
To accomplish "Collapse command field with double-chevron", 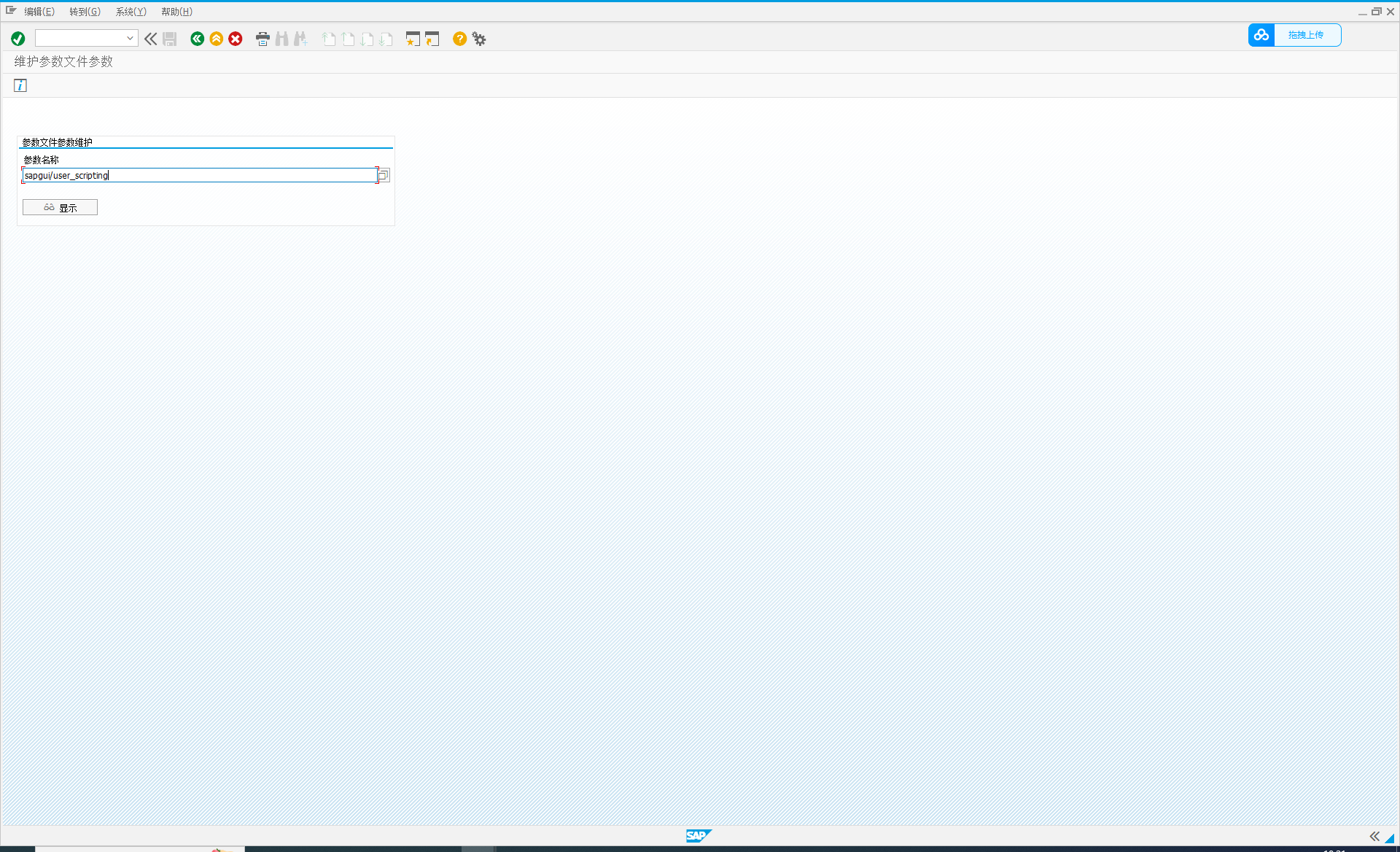I will [150, 39].
